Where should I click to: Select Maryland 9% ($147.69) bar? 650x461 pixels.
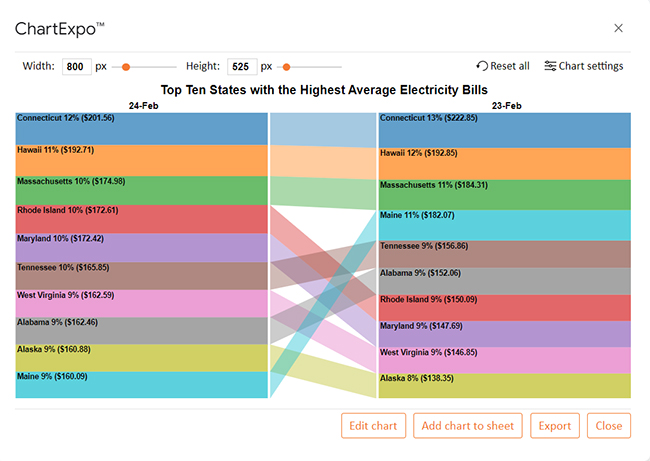click(x=505, y=334)
